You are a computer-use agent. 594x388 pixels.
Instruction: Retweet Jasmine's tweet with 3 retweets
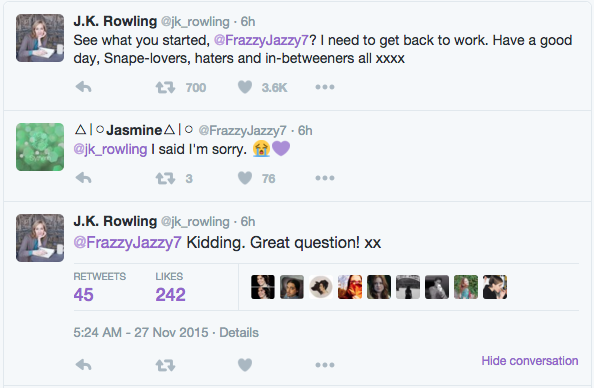point(165,178)
